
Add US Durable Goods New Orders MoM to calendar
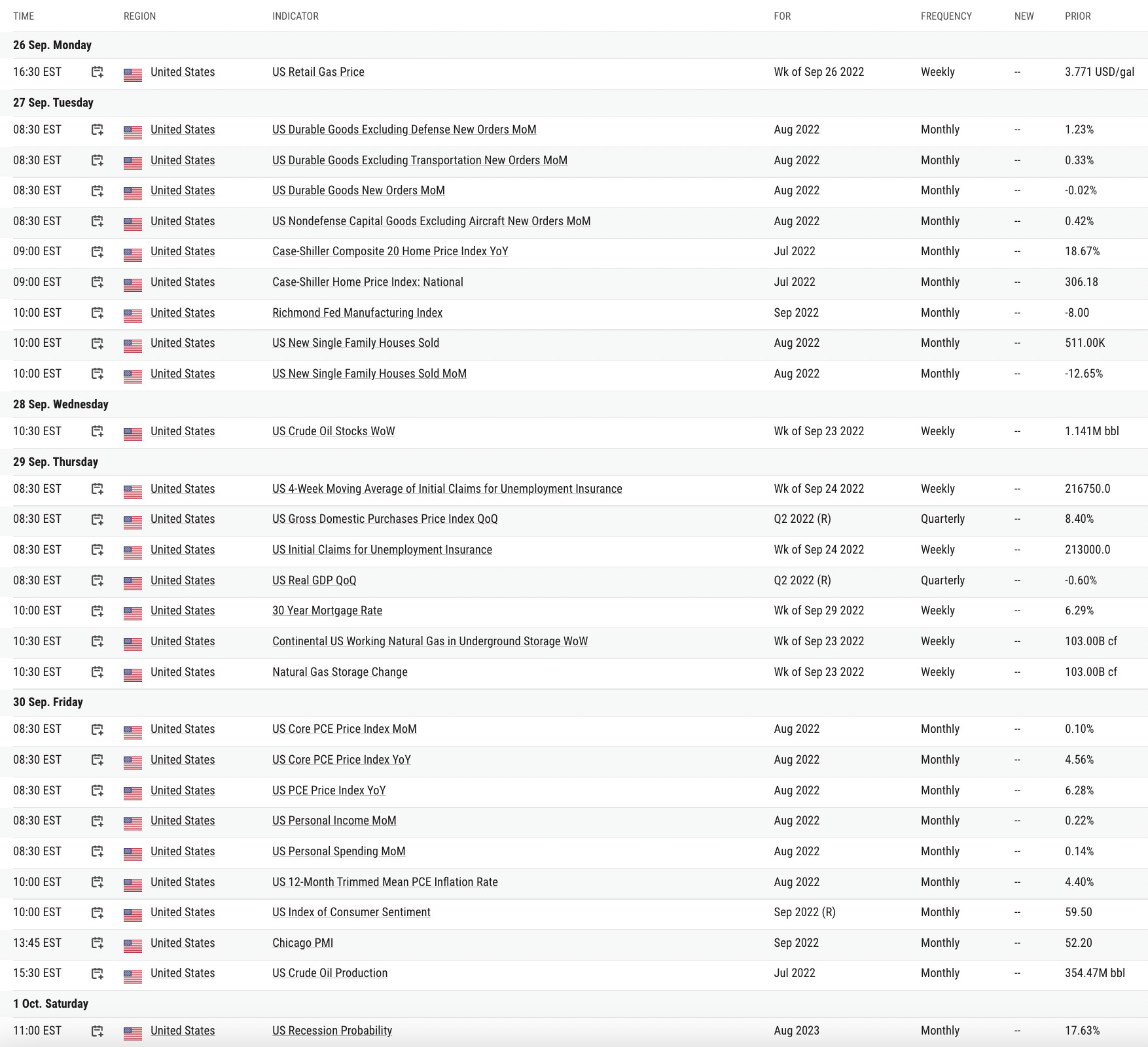(98, 190)
